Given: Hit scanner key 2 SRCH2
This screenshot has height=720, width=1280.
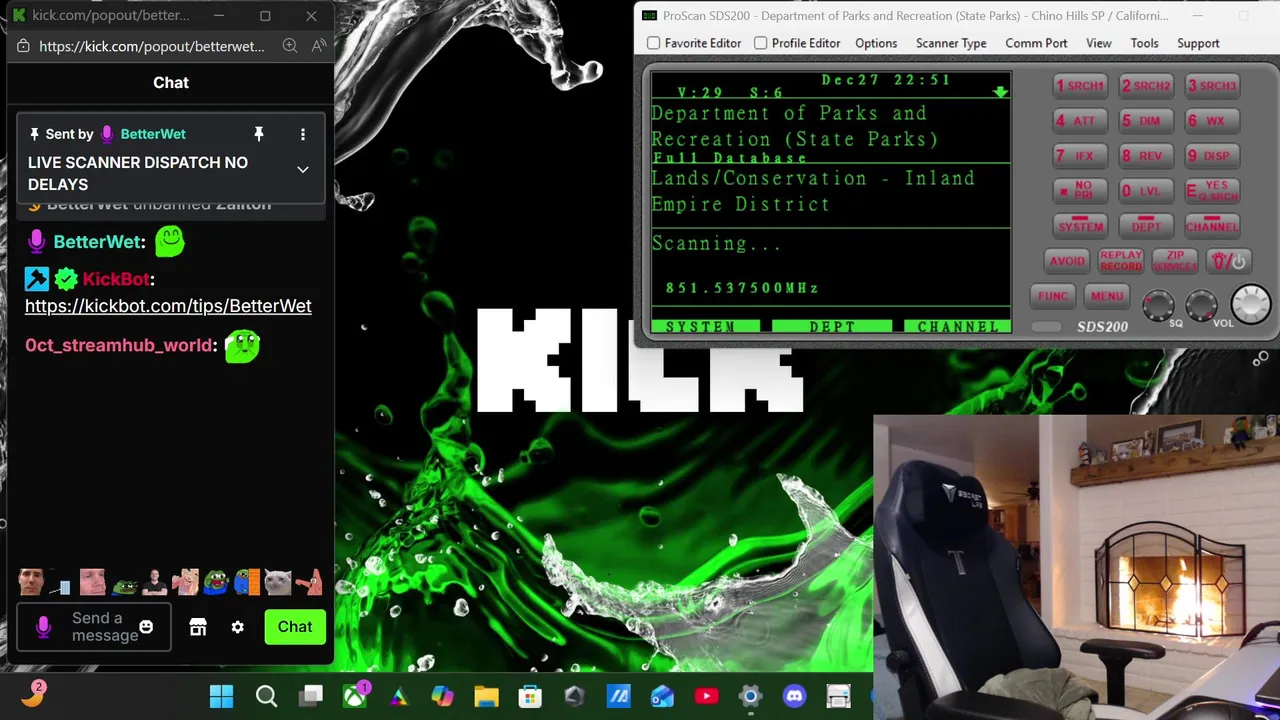Looking at the screenshot, I should coord(1146,86).
